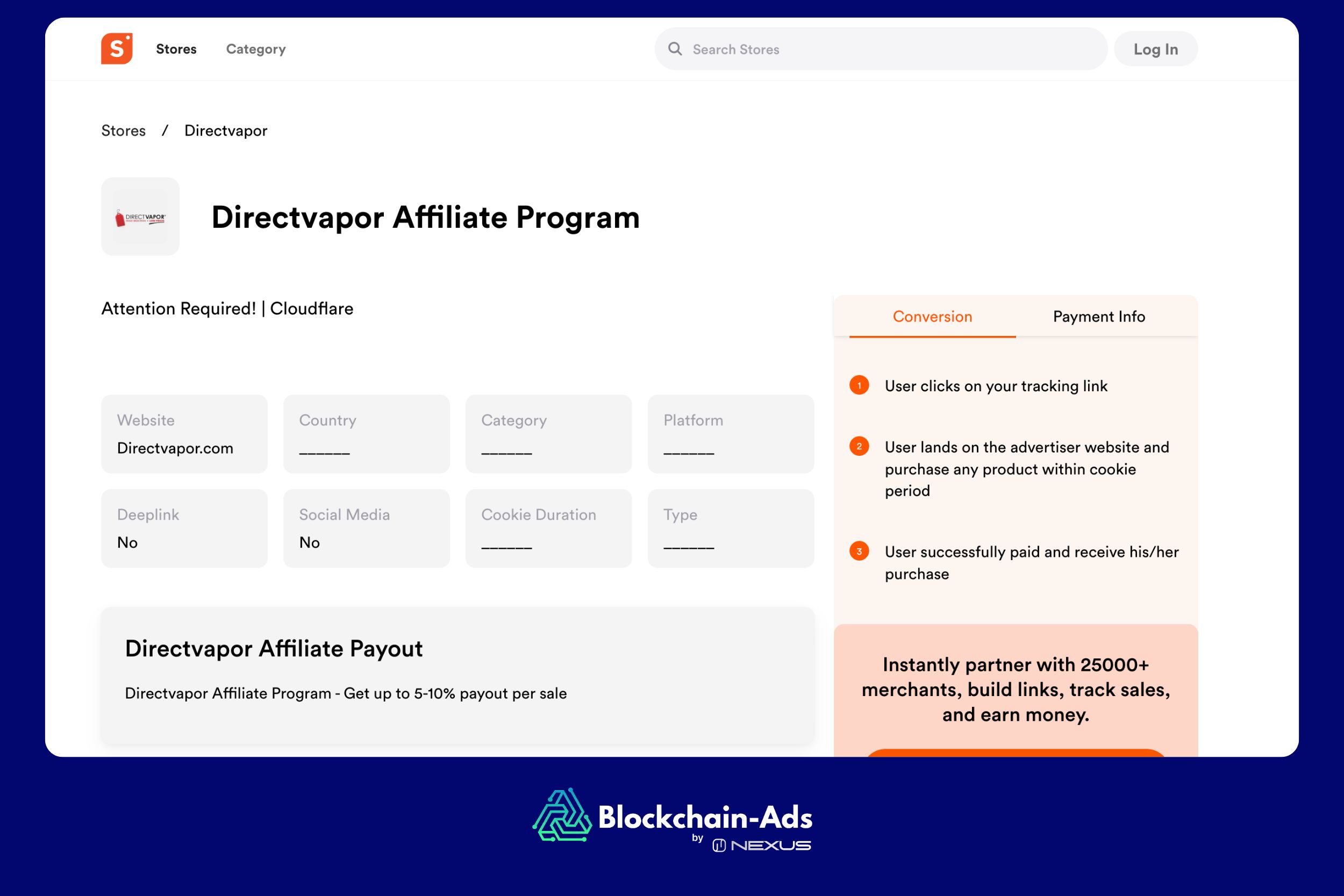Select the Conversion tab
The height and width of the screenshot is (896, 1344).
click(x=932, y=317)
